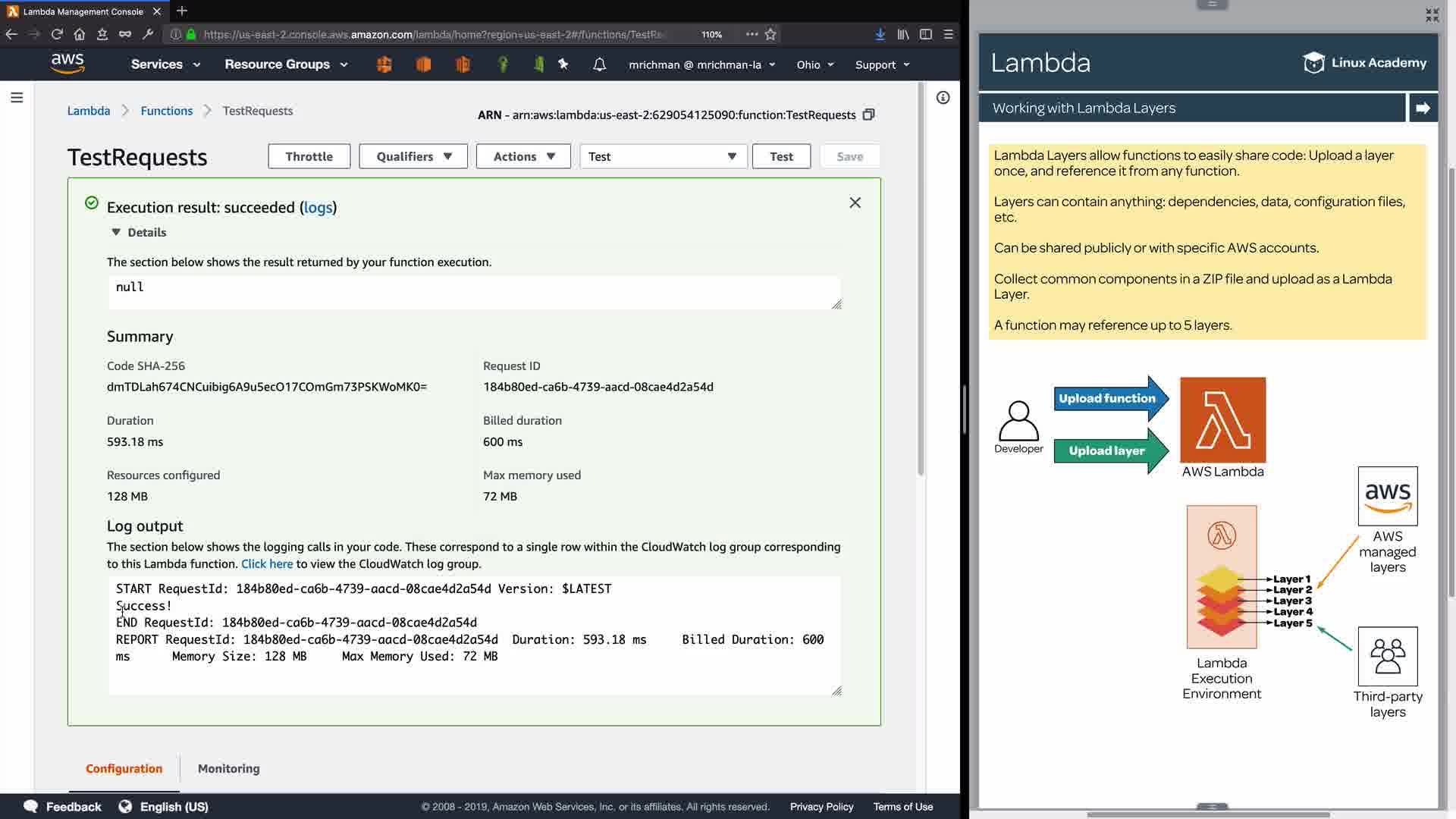This screenshot has width=1456, height=819.
Task: Open the Services menu
Action: (x=165, y=64)
